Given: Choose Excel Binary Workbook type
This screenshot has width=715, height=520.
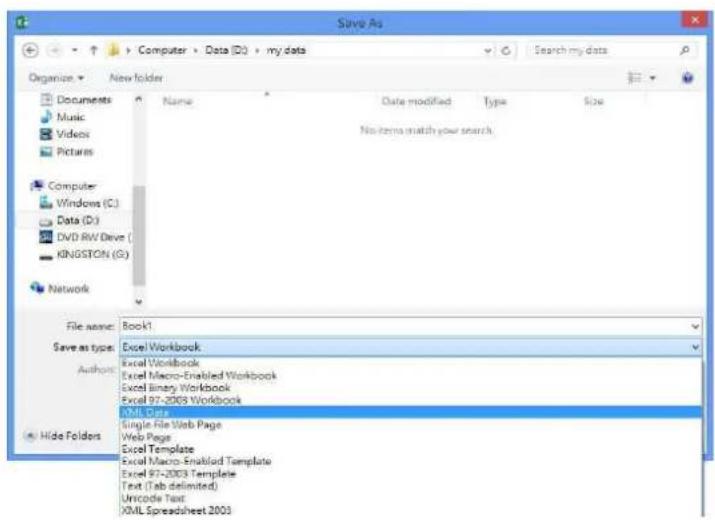Looking at the screenshot, I should click(410, 388).
